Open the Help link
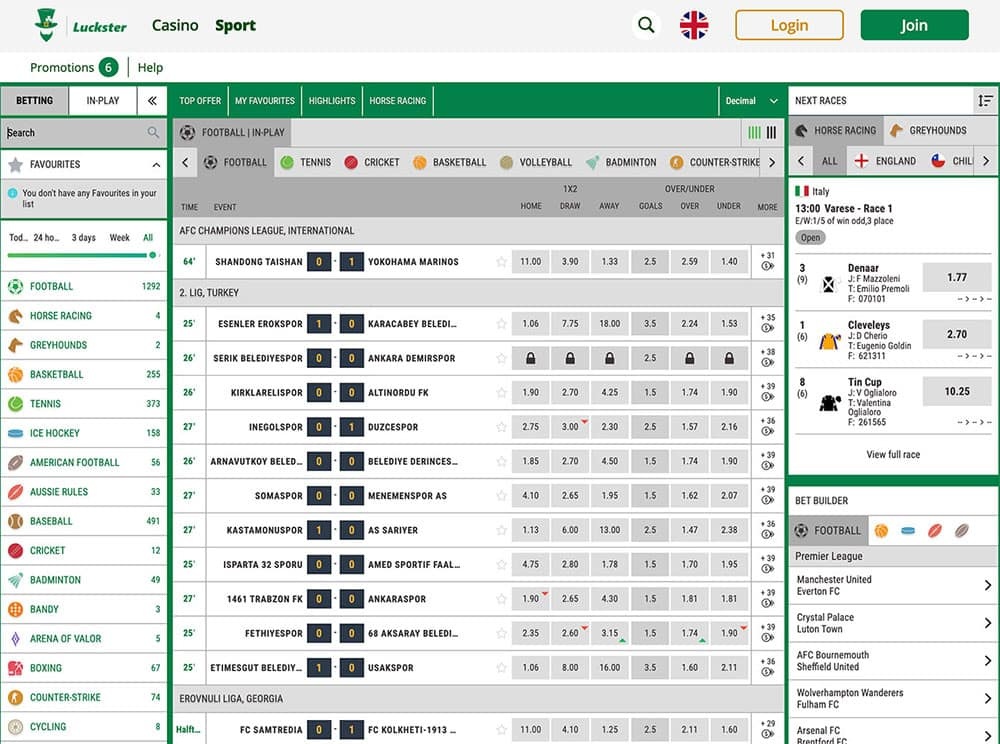Screen dimensions: 1000x744 click(151, 68)
